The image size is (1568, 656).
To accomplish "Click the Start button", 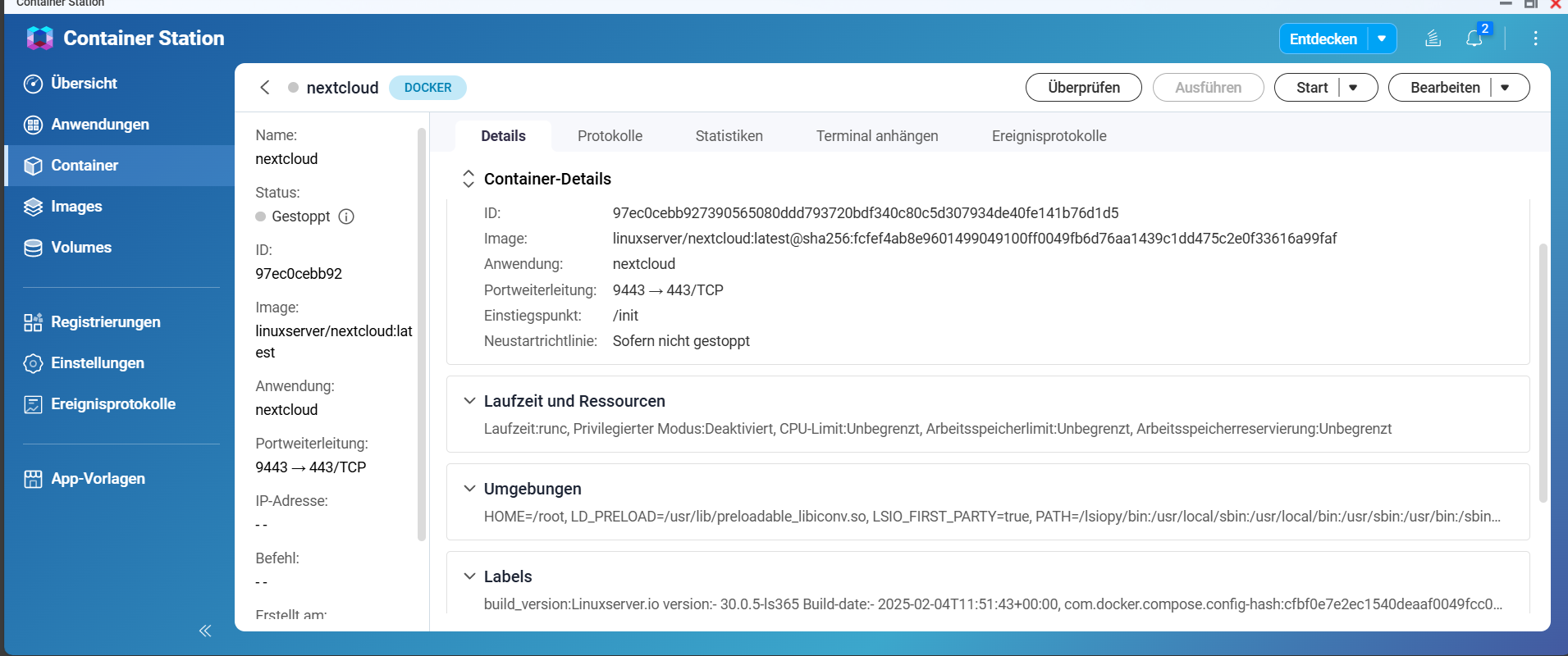I will pos(1311,88).
